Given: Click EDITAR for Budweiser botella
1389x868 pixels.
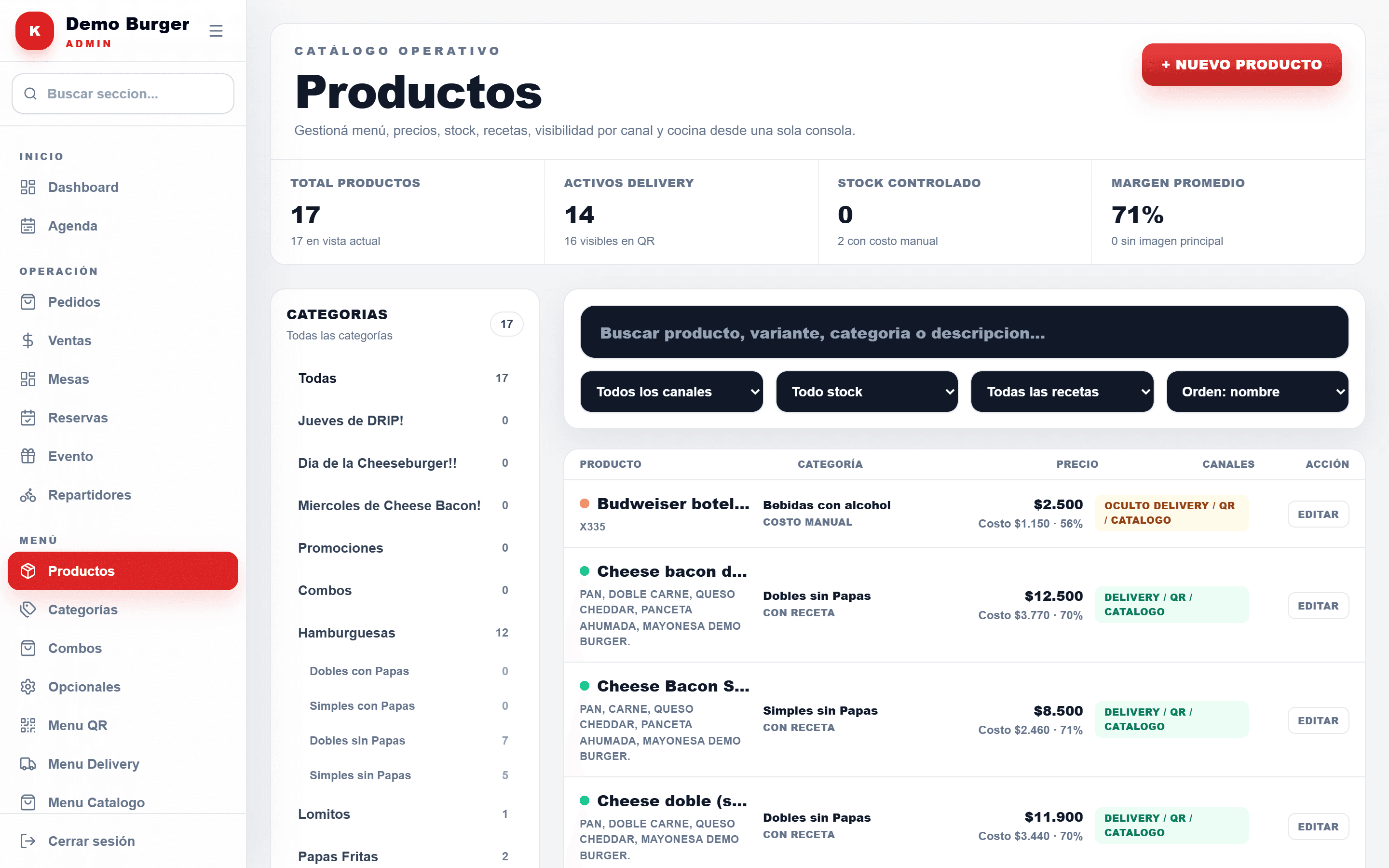Looking at the screenshot, I should click(x=1318, y=514).
